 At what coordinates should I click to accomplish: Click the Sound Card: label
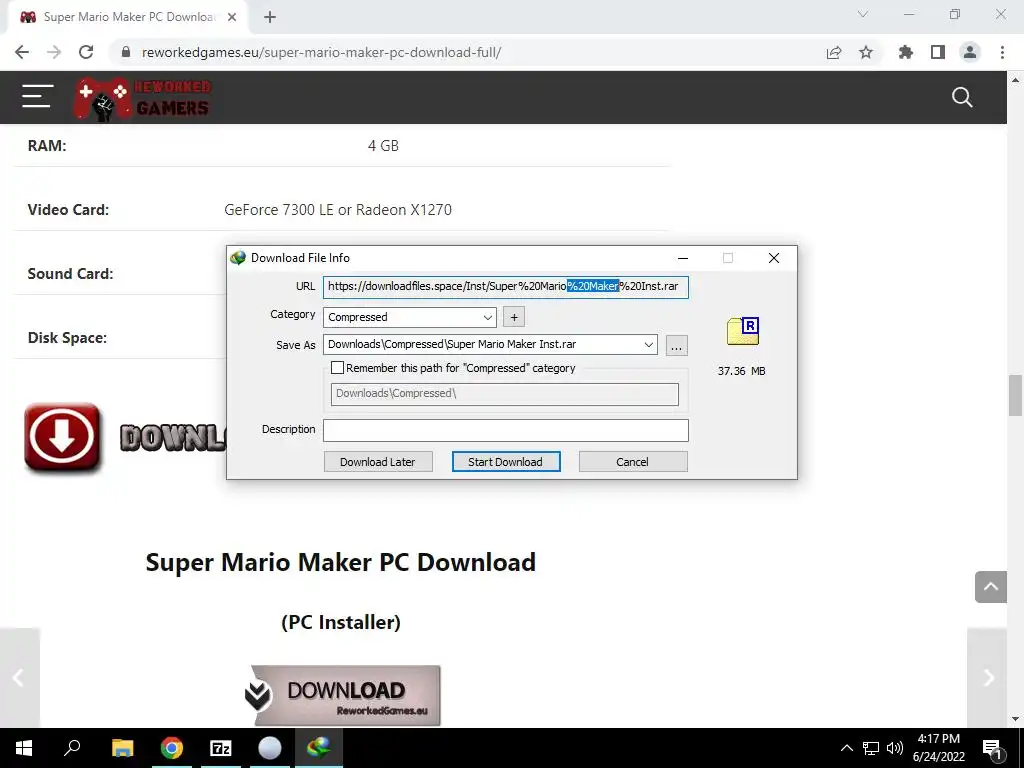pyautogui.click(x=70, y=274)
